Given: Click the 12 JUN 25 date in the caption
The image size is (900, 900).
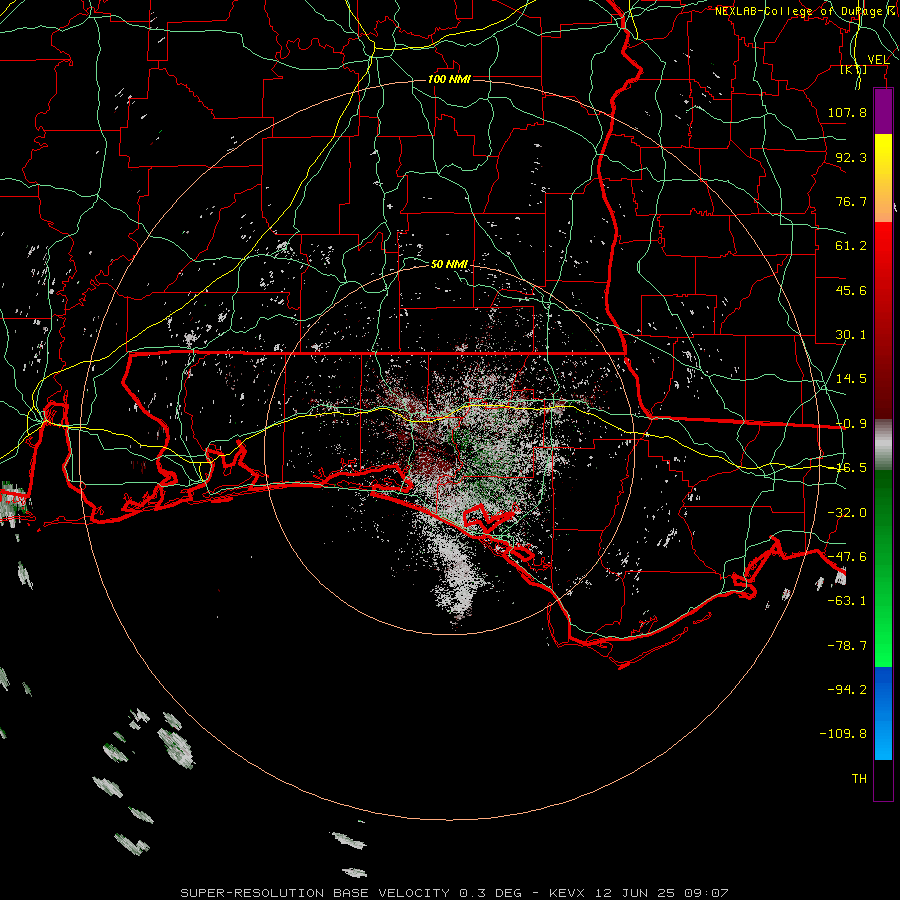Looking at the screenshot, I should pyautogui.click(x=637, y=893).
